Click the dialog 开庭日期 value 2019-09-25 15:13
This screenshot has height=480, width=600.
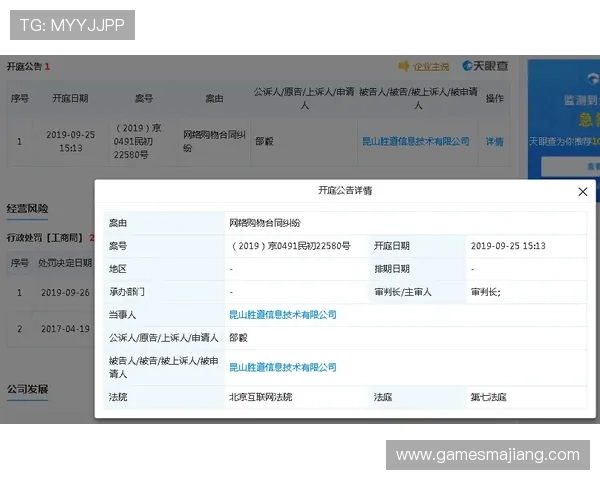click(508, 246)
